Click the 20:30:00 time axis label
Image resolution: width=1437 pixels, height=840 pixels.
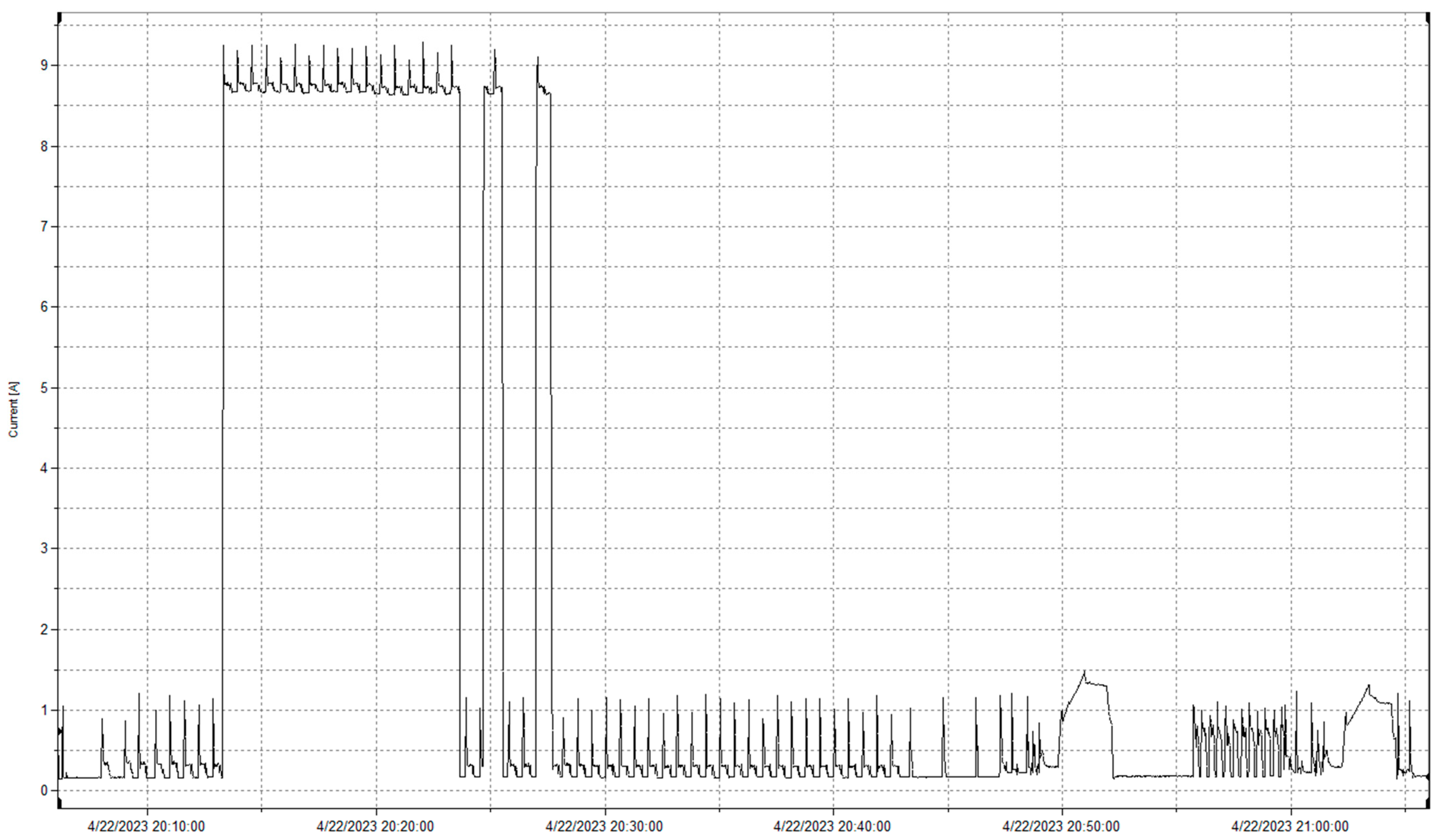[x=604, y=826]
